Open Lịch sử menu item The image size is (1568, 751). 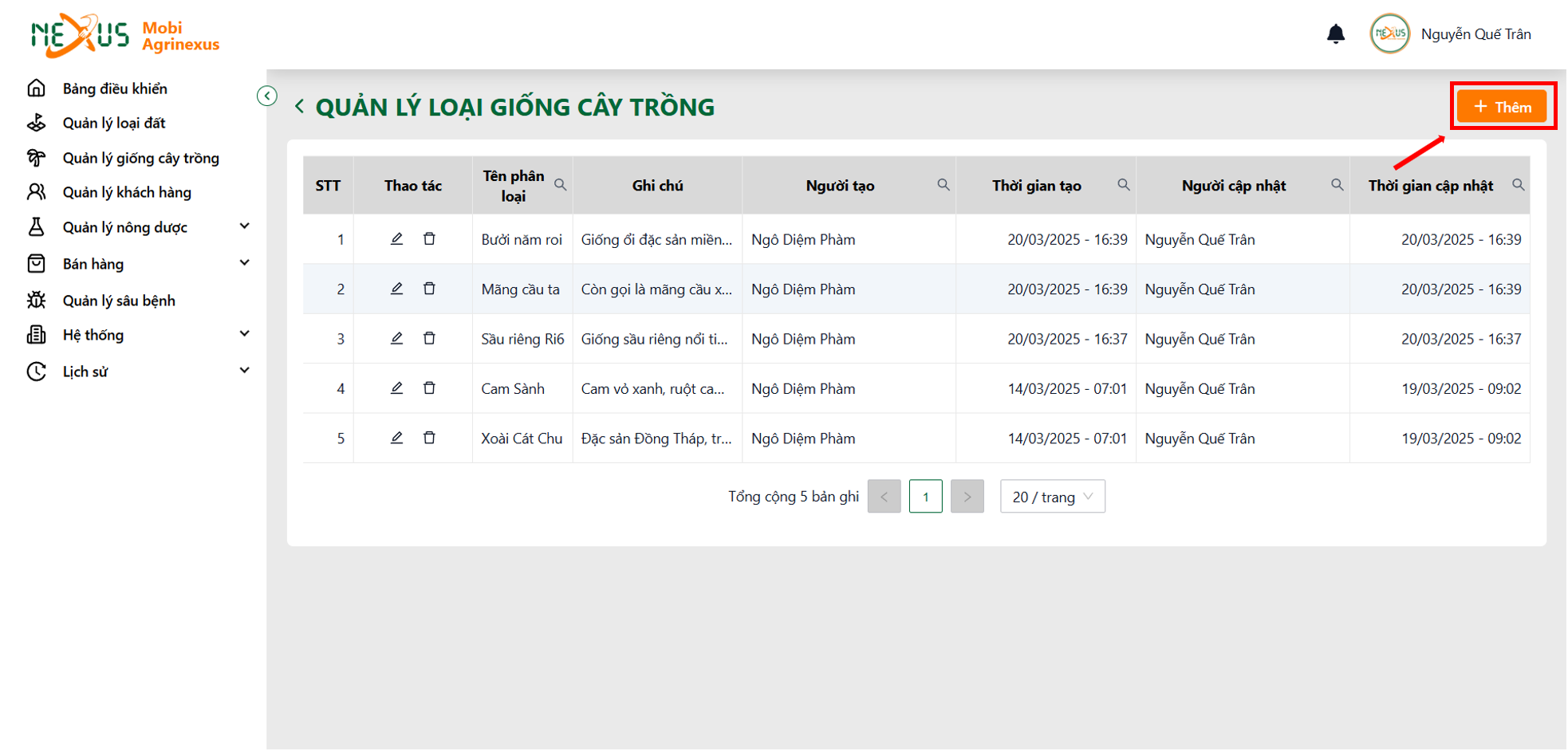pyautogui.click(x=85, y=372)
